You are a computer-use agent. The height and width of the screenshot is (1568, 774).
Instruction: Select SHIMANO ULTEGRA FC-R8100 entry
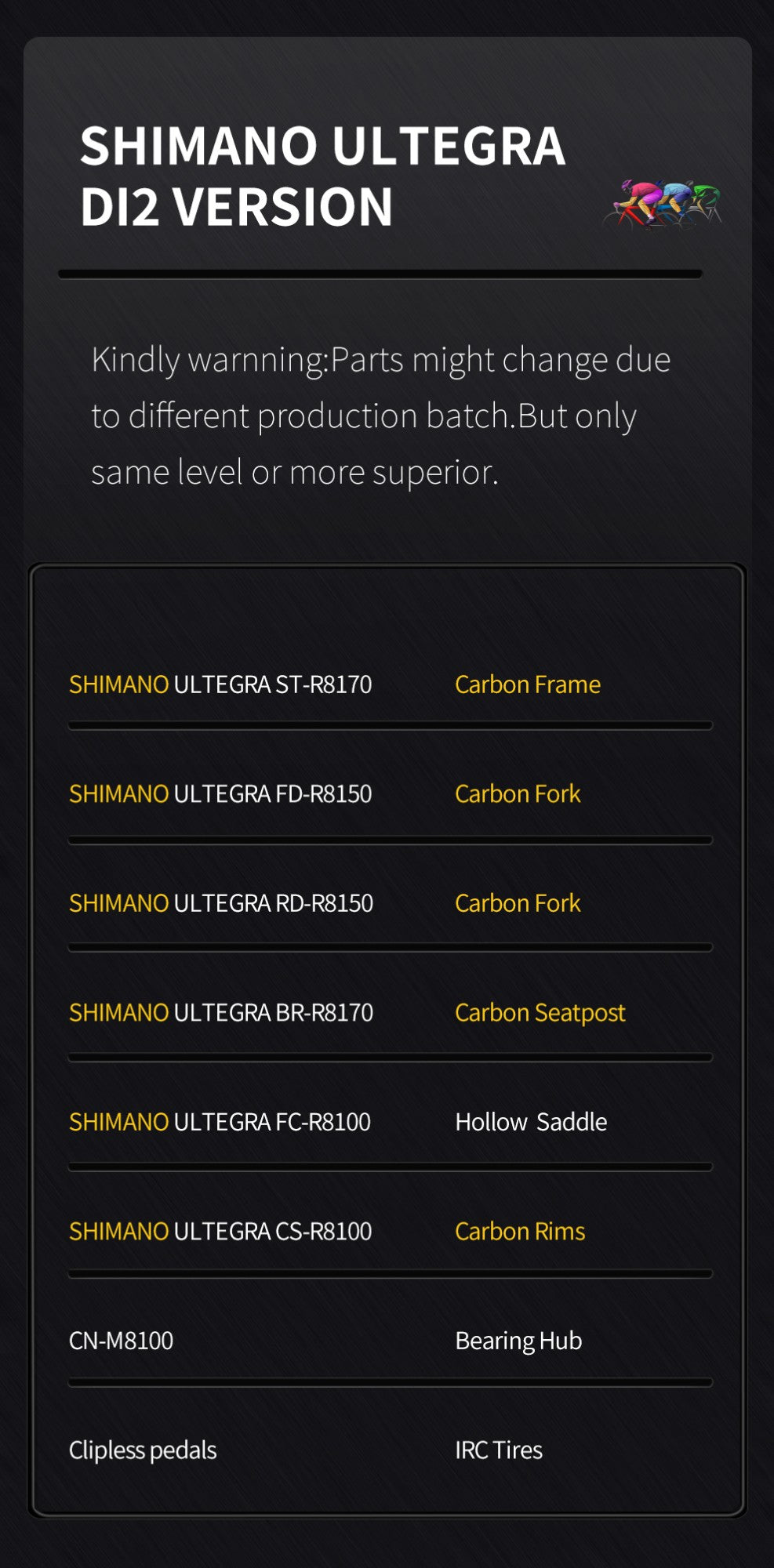point(220,1122)
